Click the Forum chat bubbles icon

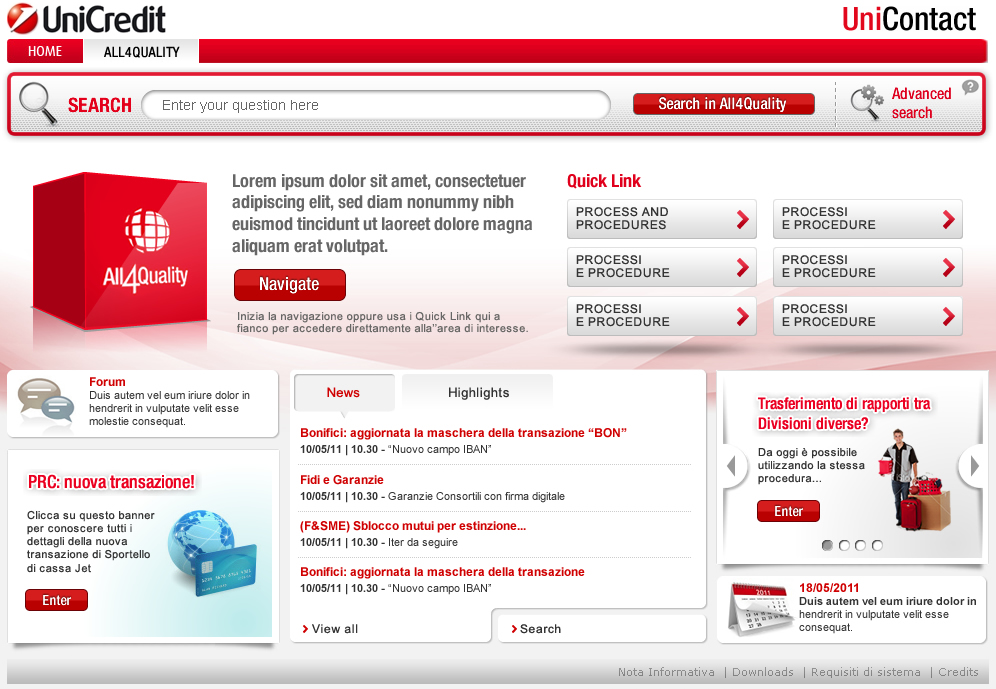click(x=46, y=402)
